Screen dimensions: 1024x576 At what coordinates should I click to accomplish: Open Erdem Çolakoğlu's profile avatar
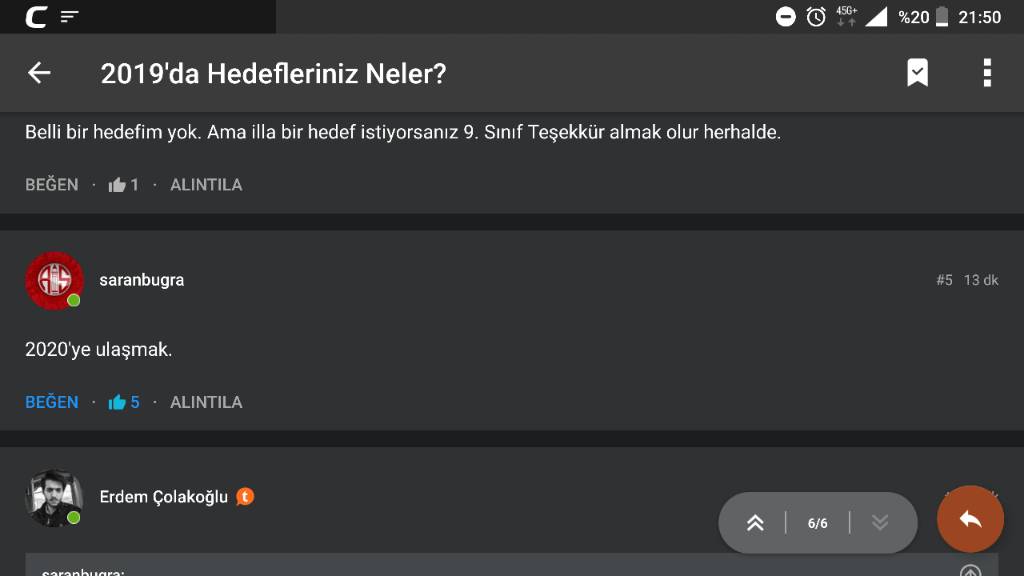pos(54,497)
